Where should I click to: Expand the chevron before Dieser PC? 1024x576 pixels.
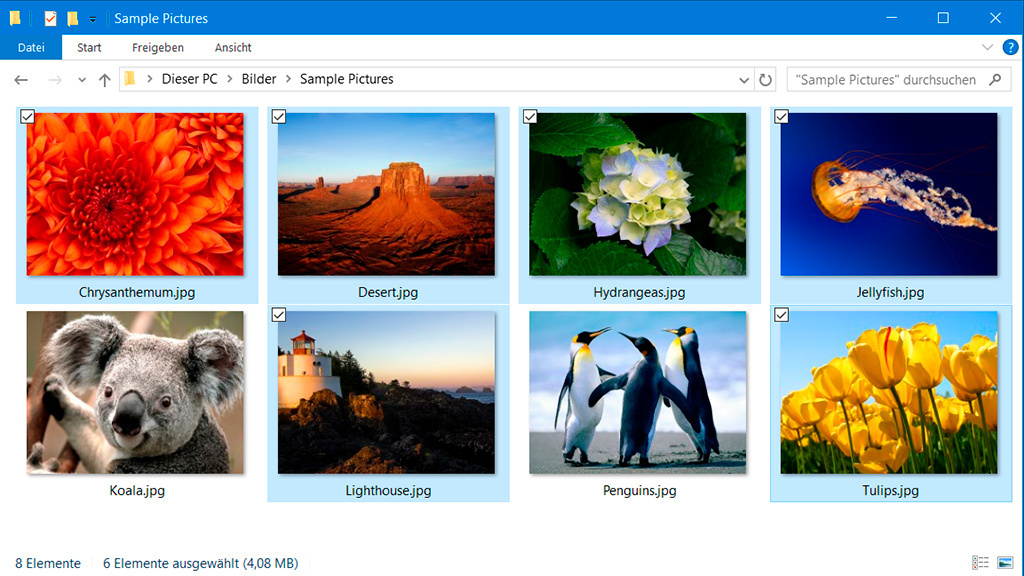point(150,79)
